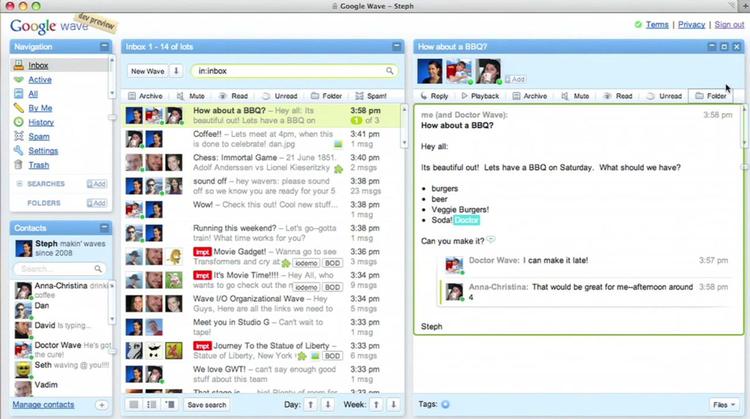
Task: Click Reply in the wave toolbar
Action: [x=434, y=96]
